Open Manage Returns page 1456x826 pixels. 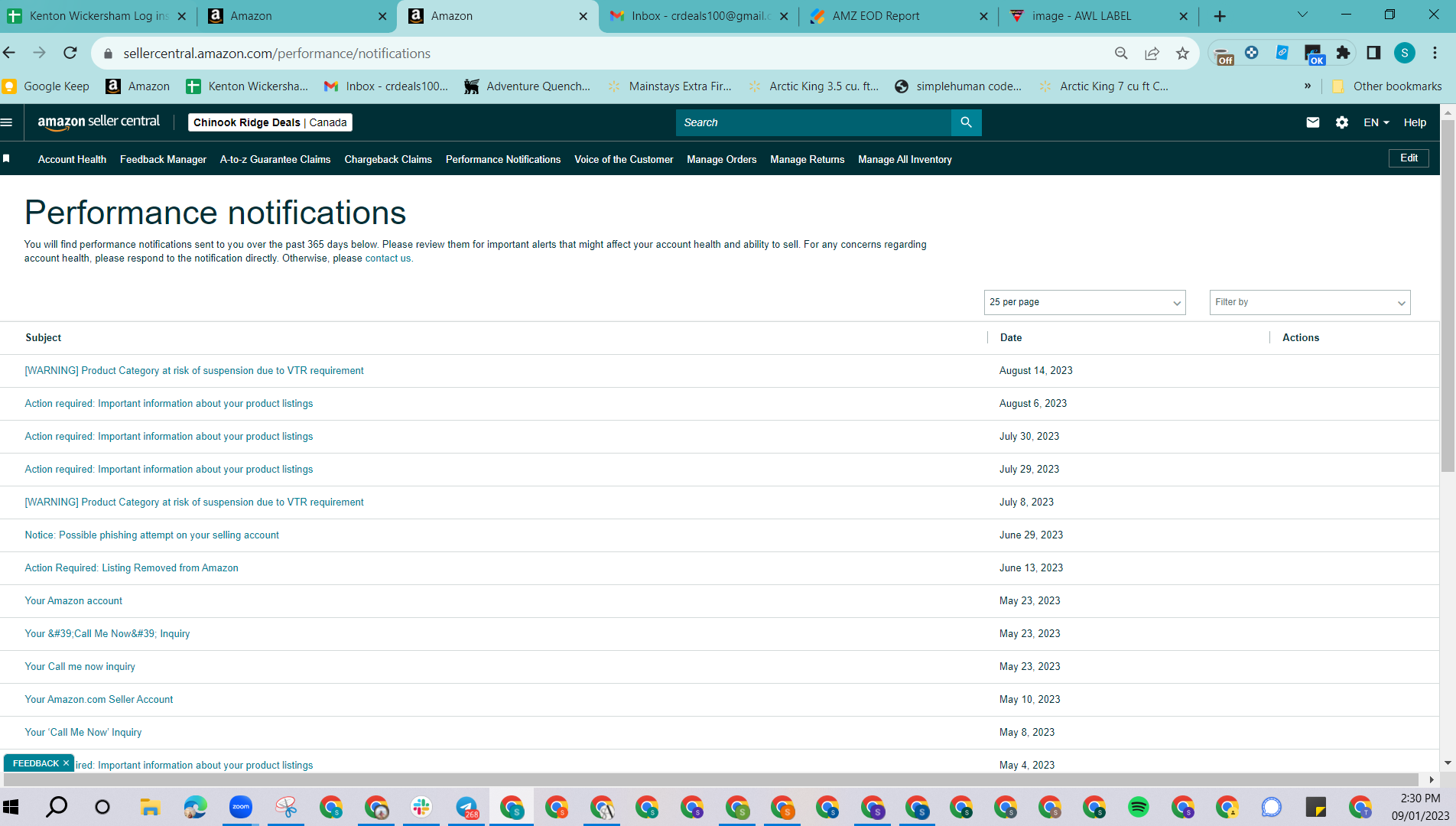tap(807, 159)
